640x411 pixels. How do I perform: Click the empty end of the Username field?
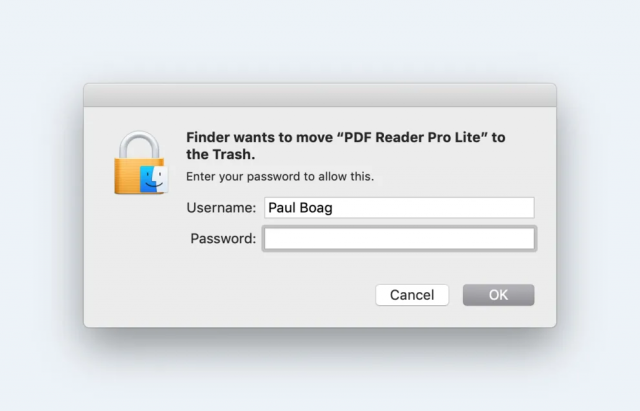click(480, 208)
